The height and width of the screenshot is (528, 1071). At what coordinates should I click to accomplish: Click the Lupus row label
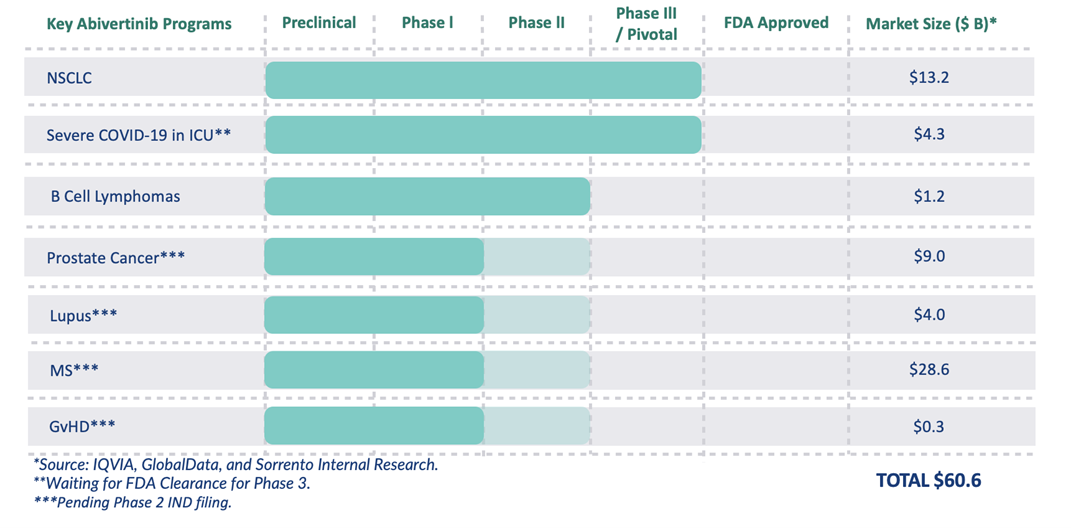pyautogui.click(x=84, y=315)
